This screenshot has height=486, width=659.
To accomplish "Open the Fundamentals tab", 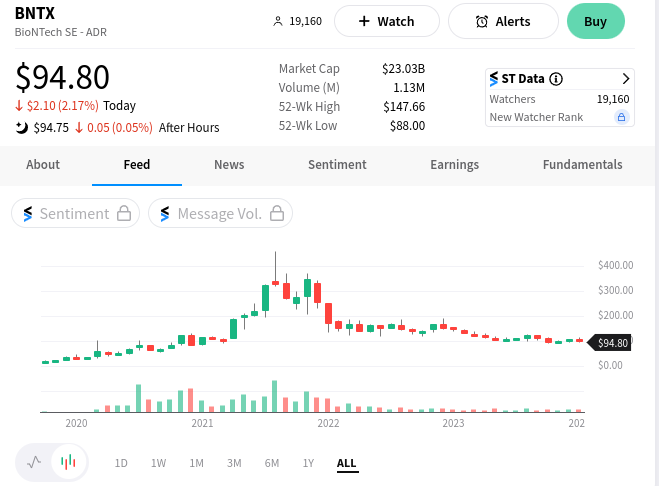I will pos(582,165).
